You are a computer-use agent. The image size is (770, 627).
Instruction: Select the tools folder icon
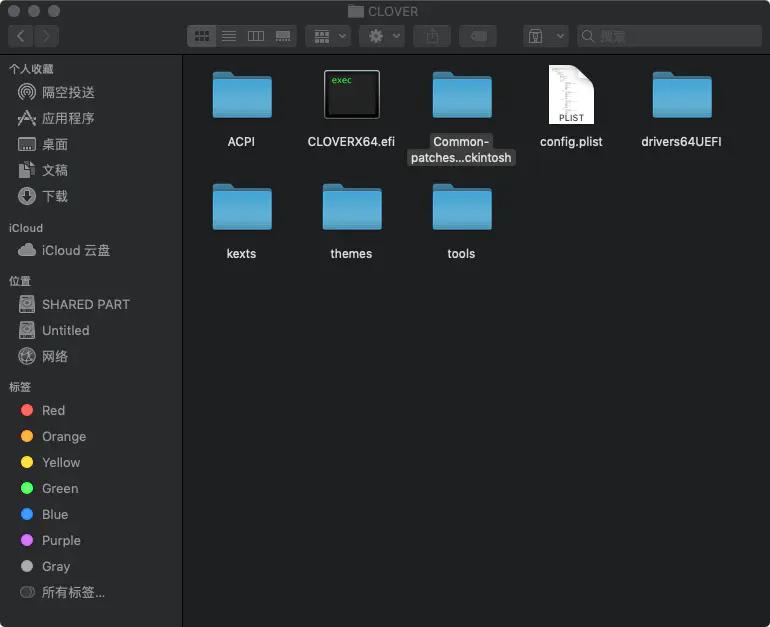click(462, 207)
